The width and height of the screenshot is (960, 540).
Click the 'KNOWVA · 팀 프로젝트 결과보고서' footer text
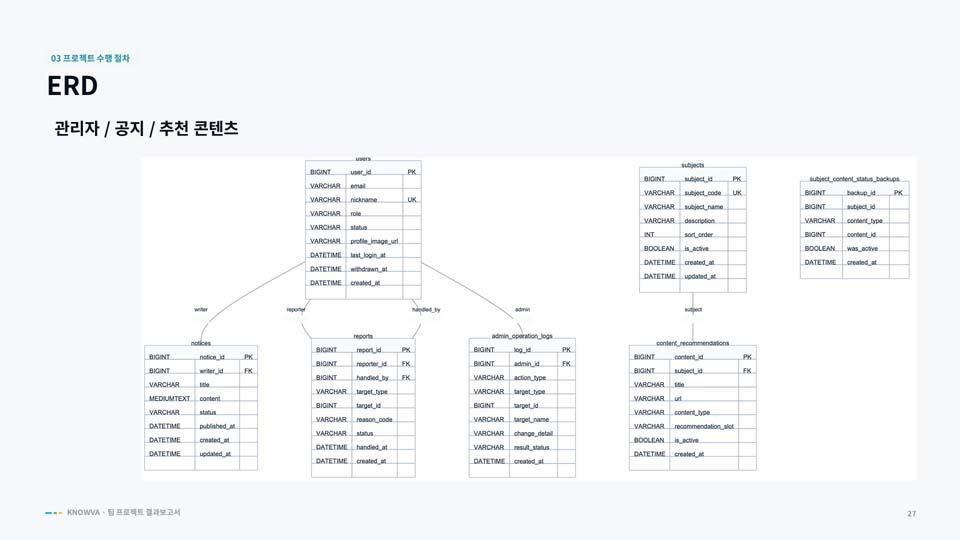(x=124, y=512)
